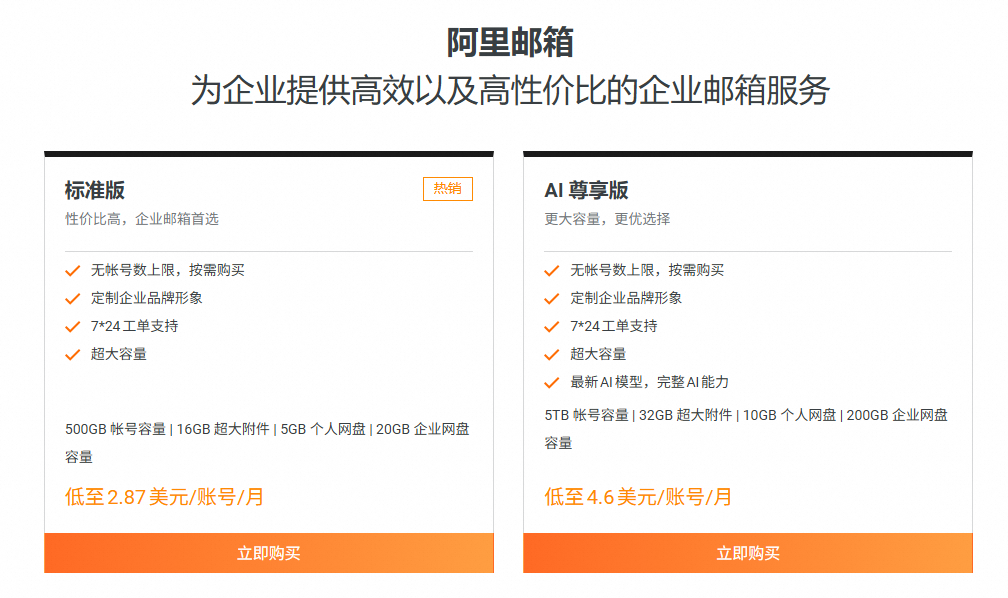Click the 低至 4.6 美元/账号/月 price

[638, 497]
